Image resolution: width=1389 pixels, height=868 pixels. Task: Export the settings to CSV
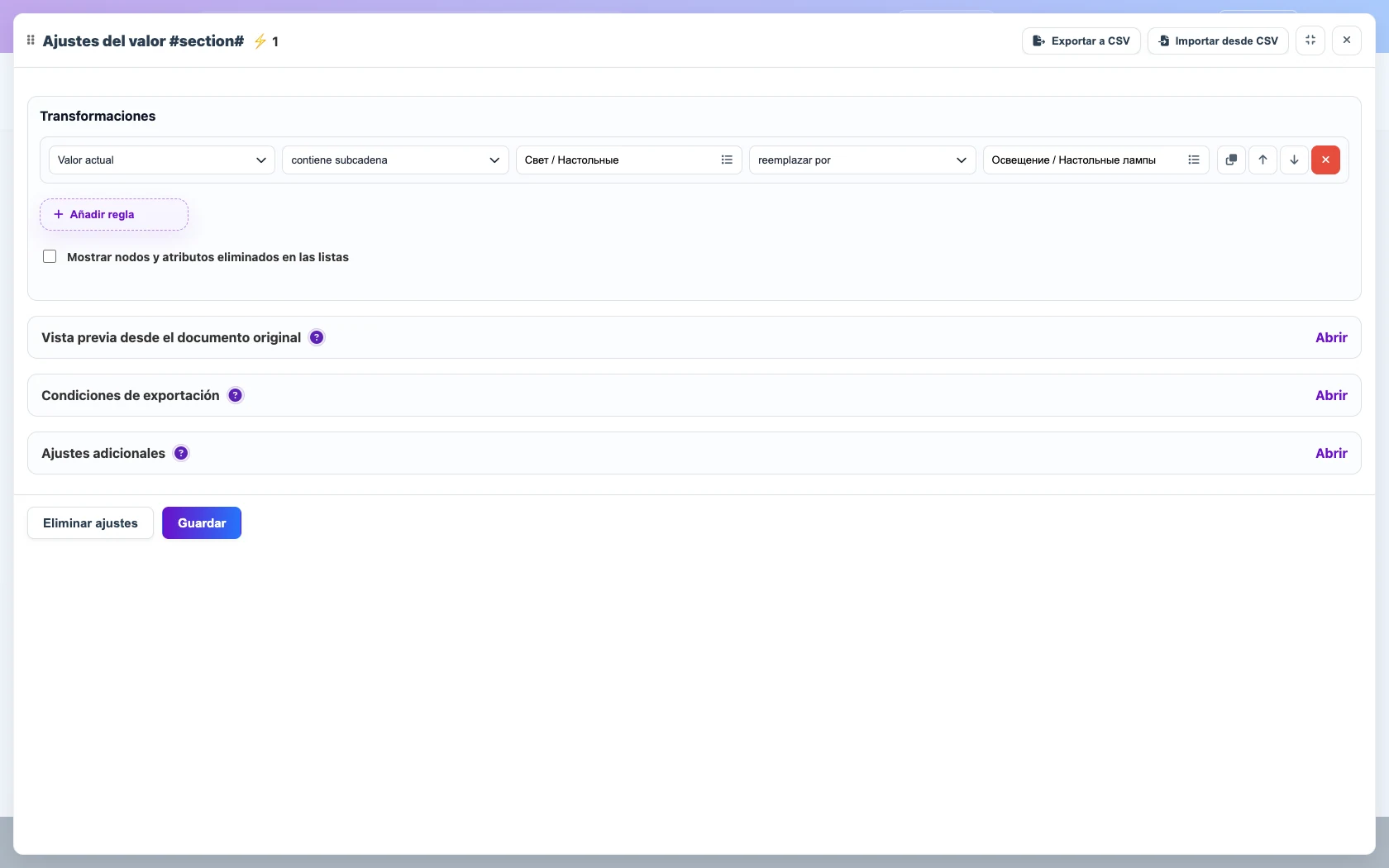1081,41
